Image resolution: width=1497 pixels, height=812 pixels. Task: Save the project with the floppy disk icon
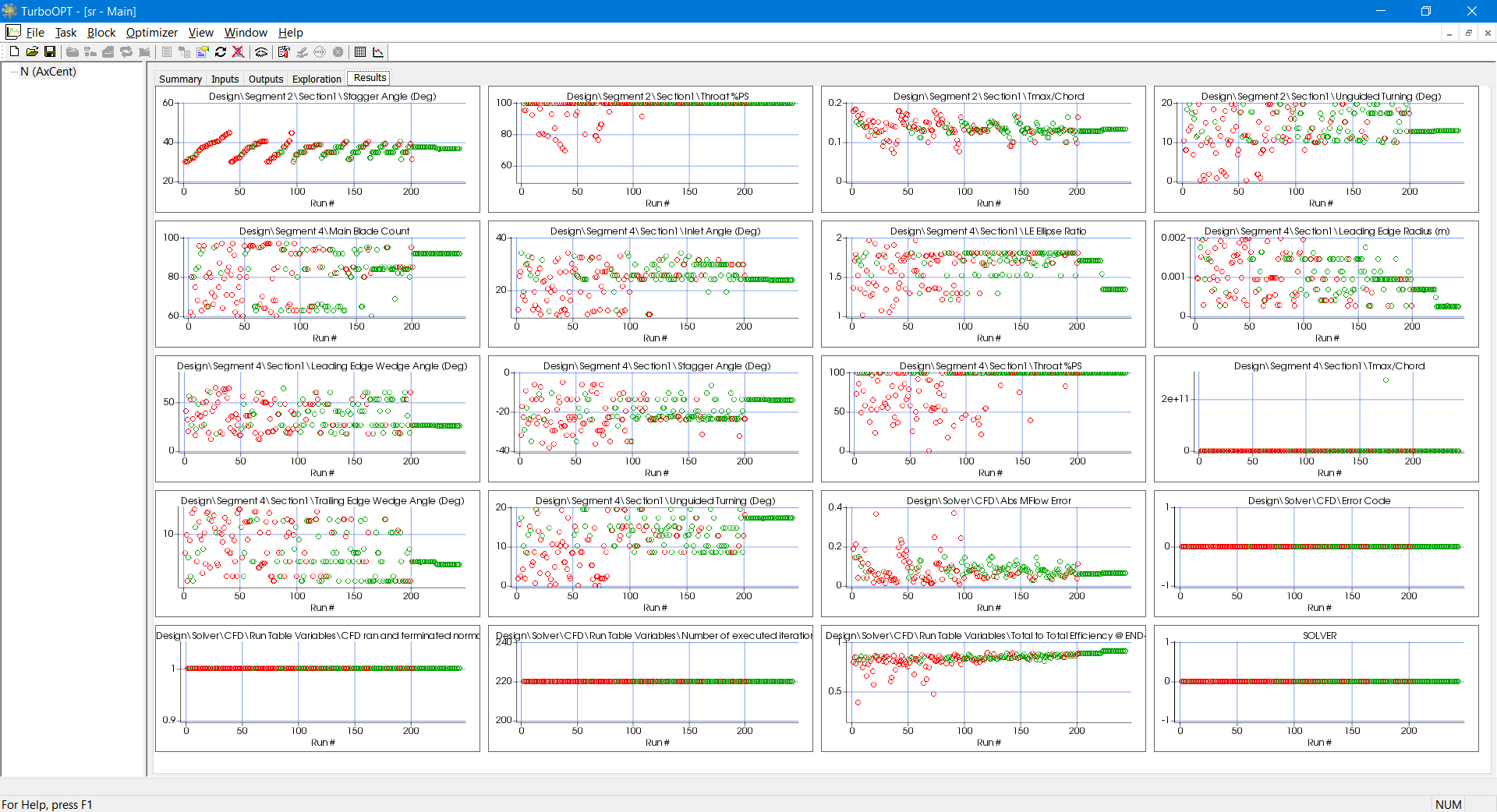pos(50,52)
